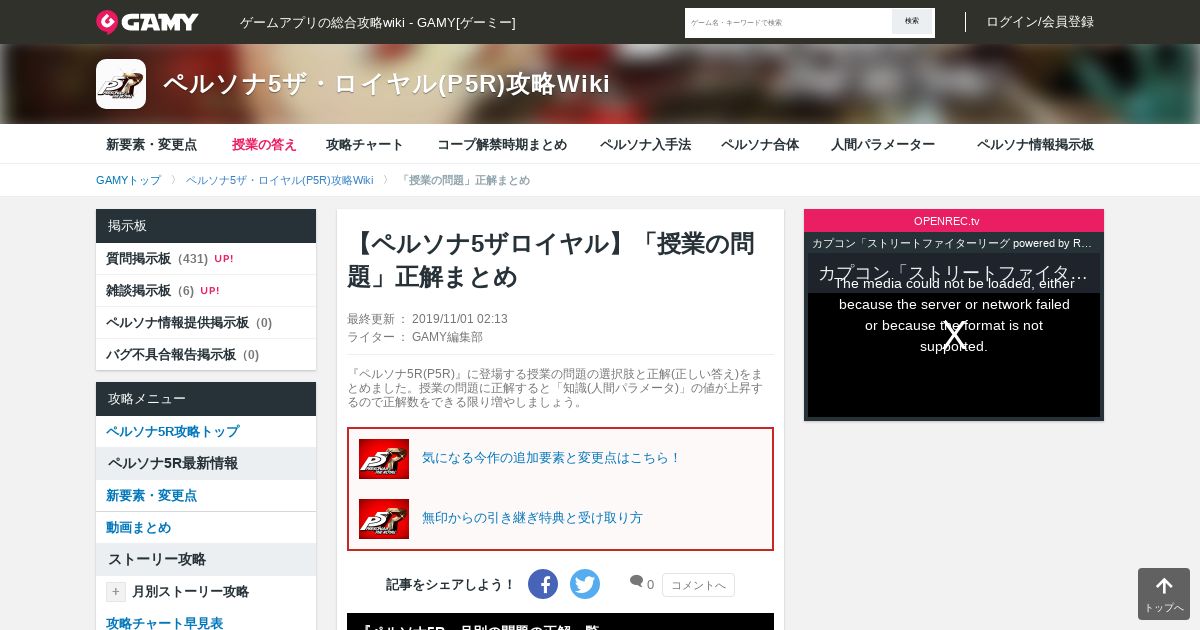Click the site tagline ゲームアプリの総合攻略wiki
This screenshot has width=1200, height=630.
tap(378, 22)
